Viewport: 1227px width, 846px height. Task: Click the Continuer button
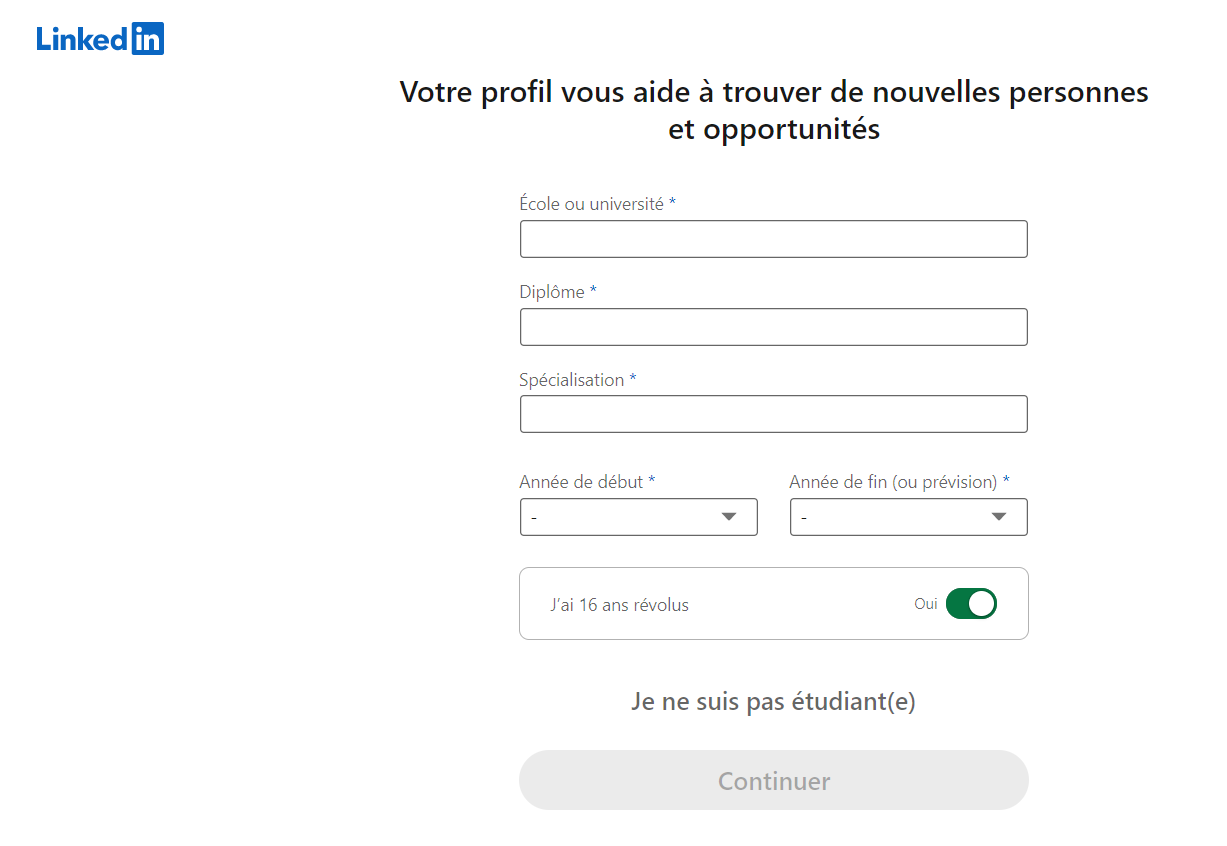coord(773,780)
